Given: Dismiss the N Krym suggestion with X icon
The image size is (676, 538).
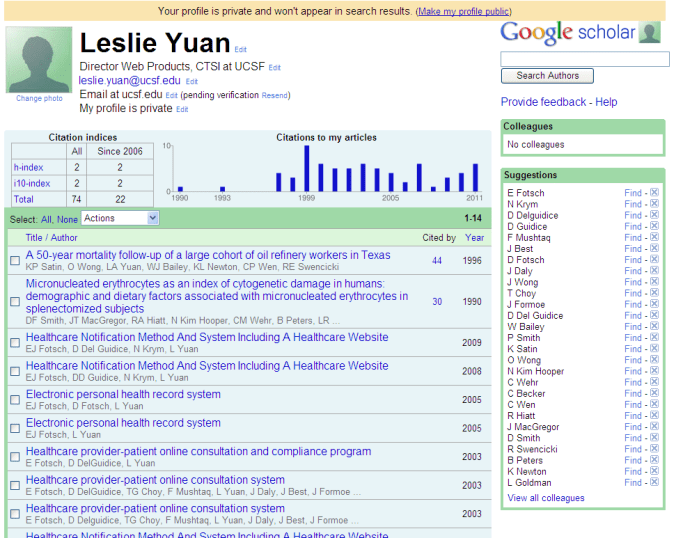Looking at the screenshot, I should 655,204.
